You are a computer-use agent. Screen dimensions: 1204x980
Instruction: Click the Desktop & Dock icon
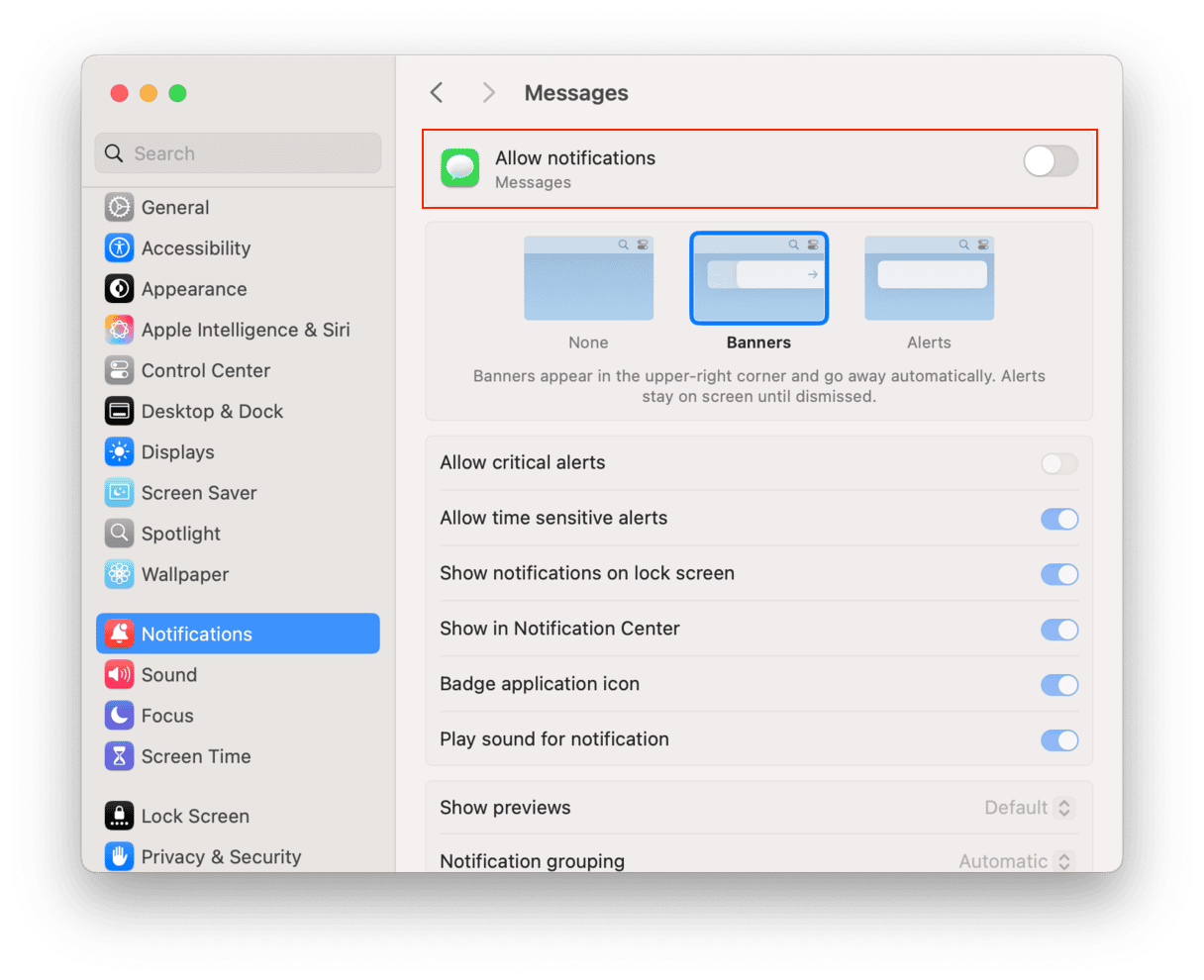pyautogui.click(x=119, y=411)
